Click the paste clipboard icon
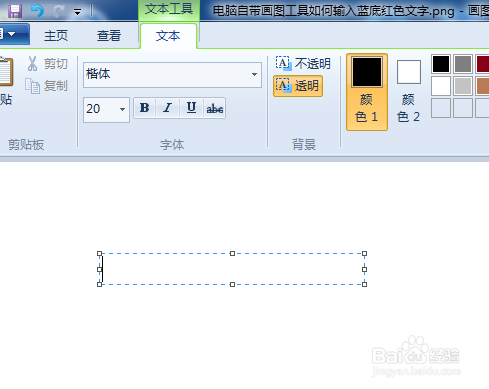 click(x=6, y=72)
